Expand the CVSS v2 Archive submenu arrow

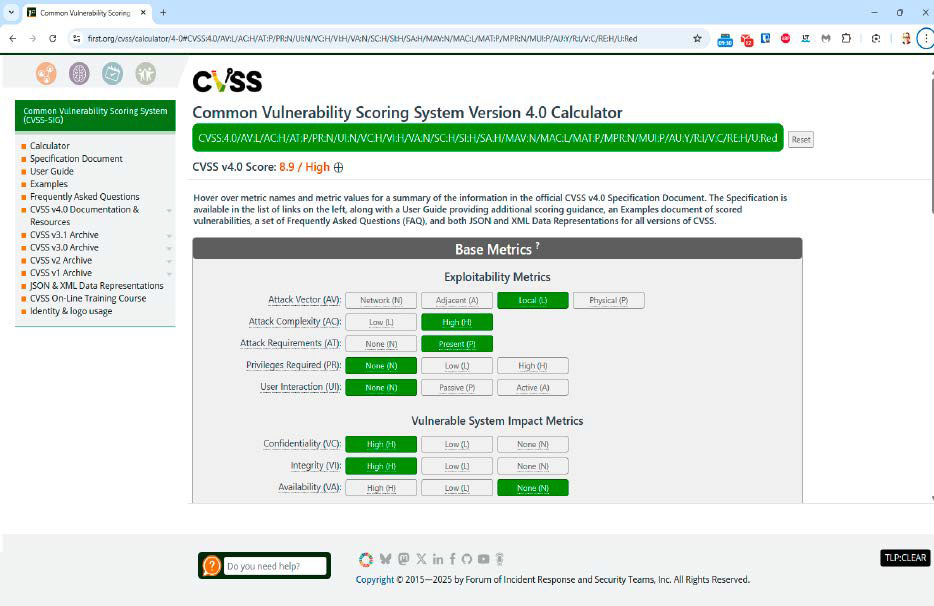[x=169, y=261]
